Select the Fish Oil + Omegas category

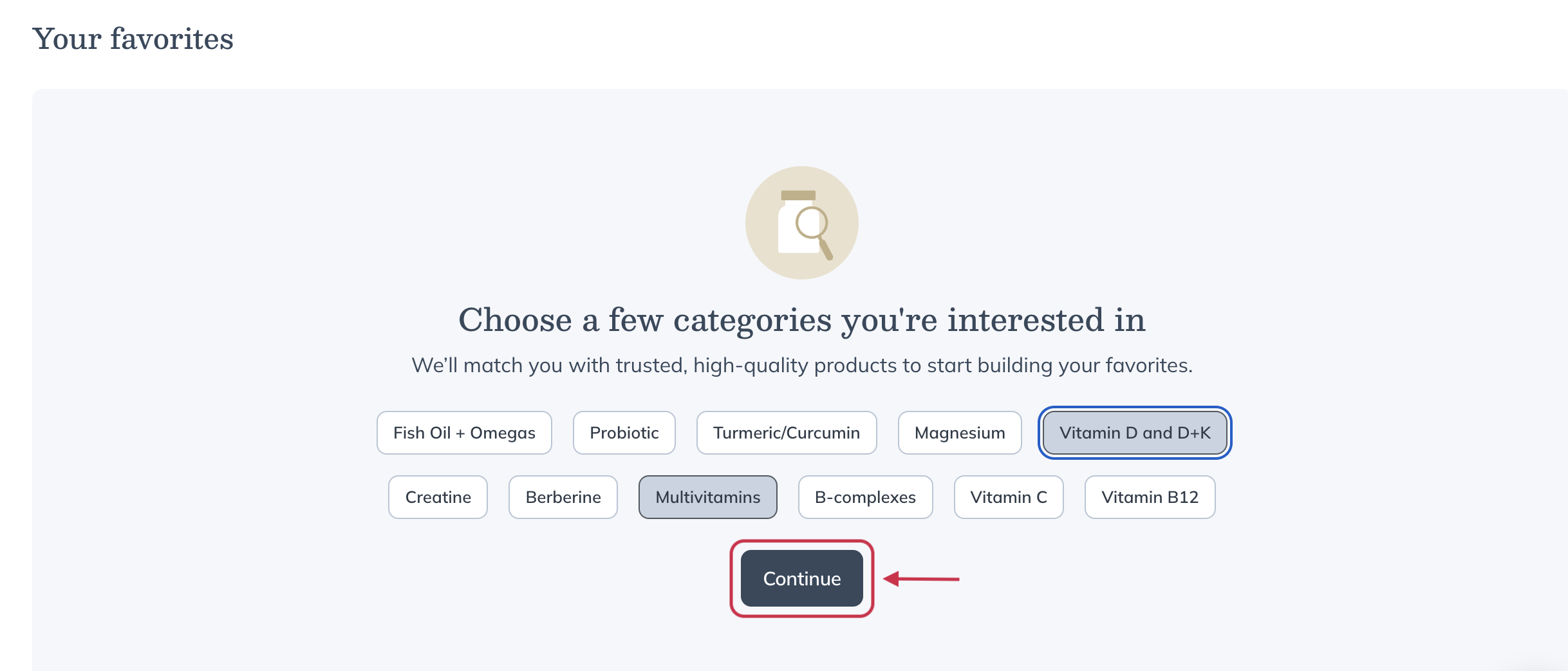click(463, 433)
